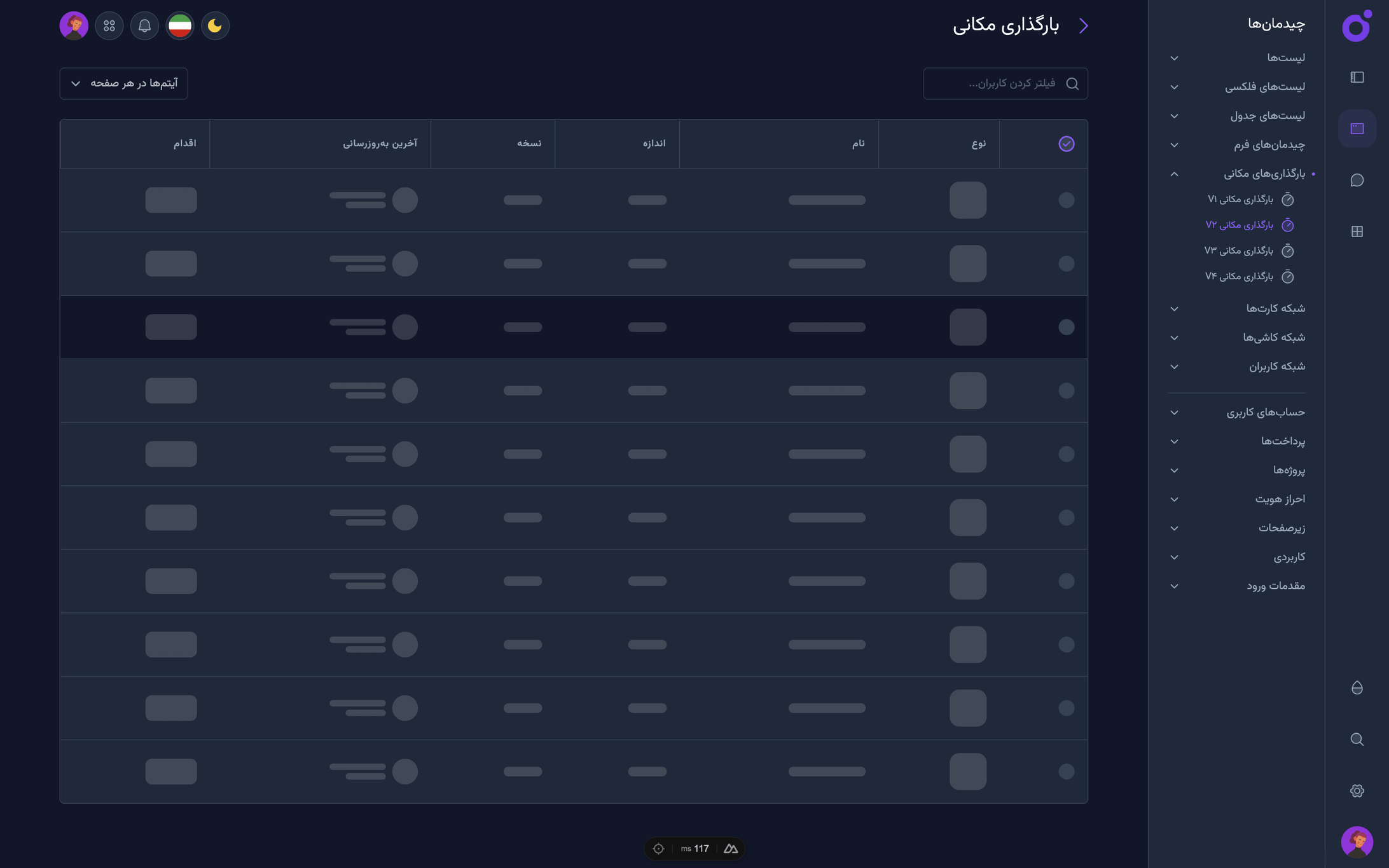Open settings via the gear icon
Image resolution: width=1389 pixels, height=868 pixels.
1357,790
